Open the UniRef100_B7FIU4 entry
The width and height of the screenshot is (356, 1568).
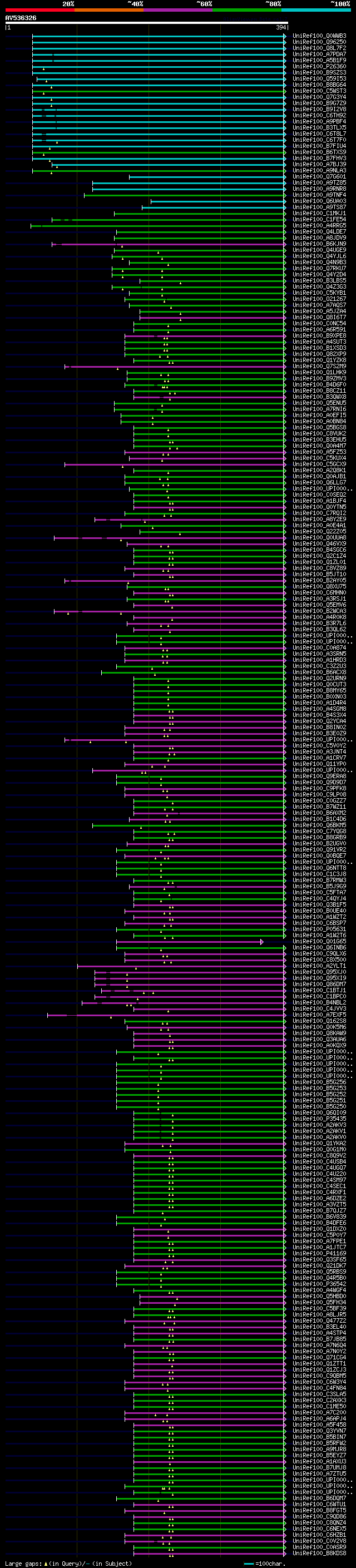pyautogui.click(x=319, y=146)
